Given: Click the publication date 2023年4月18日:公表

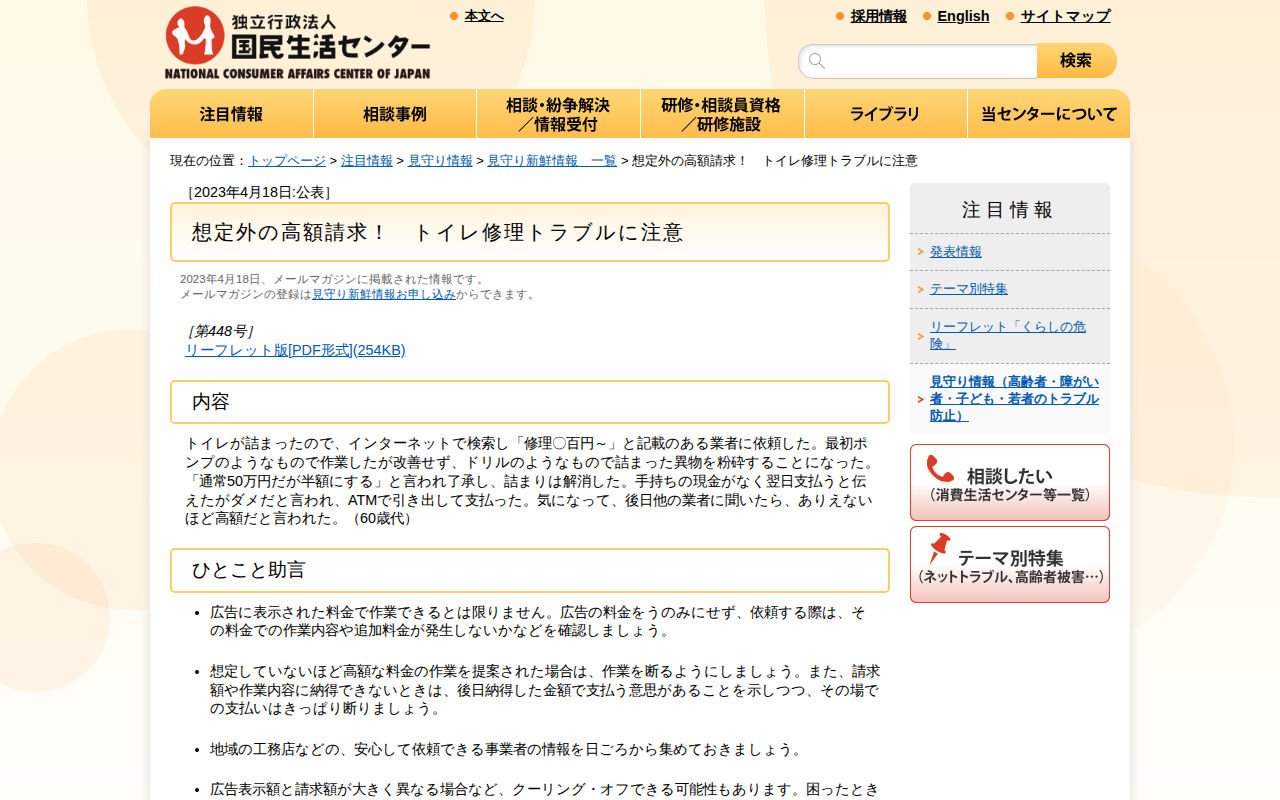Looking at the screenshot, I should tap(259, 192).
